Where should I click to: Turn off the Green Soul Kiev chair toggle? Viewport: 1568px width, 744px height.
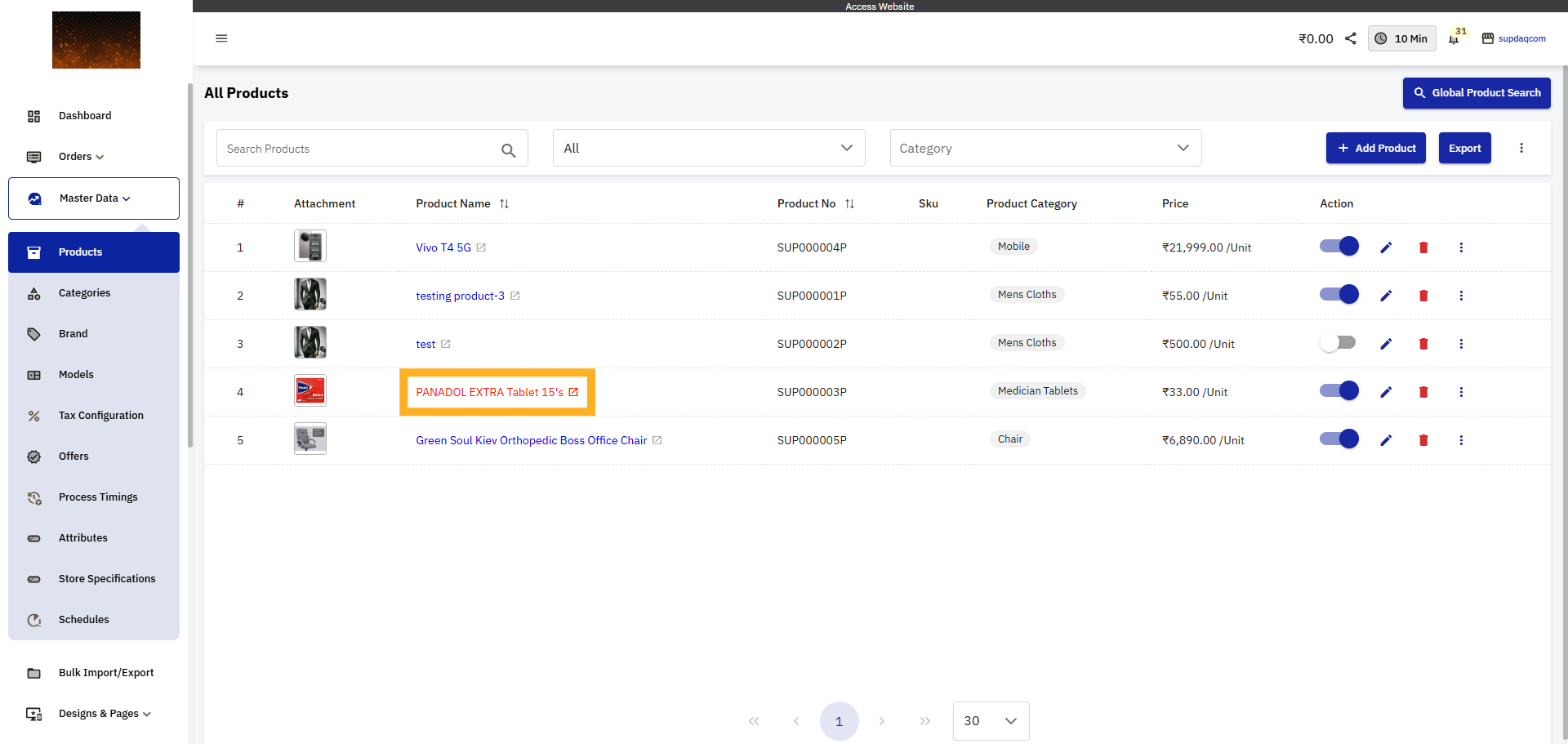[1339, 439]
